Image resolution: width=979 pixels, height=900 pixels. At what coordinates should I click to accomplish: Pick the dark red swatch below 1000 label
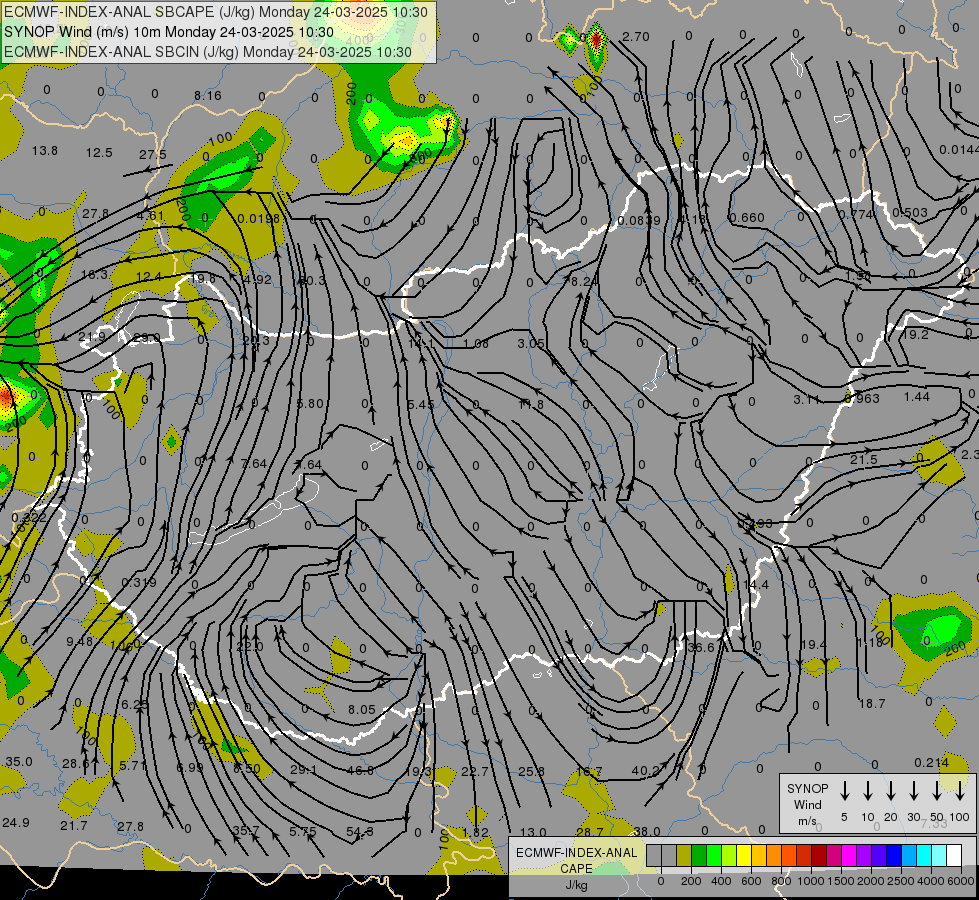pos(819,856)
